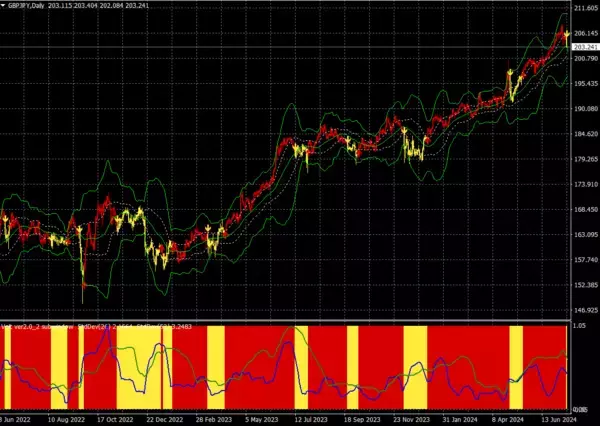This screenshot has width=600, height=426.
Task: Click the 168.435 price axis label
Action: (585, 210)
